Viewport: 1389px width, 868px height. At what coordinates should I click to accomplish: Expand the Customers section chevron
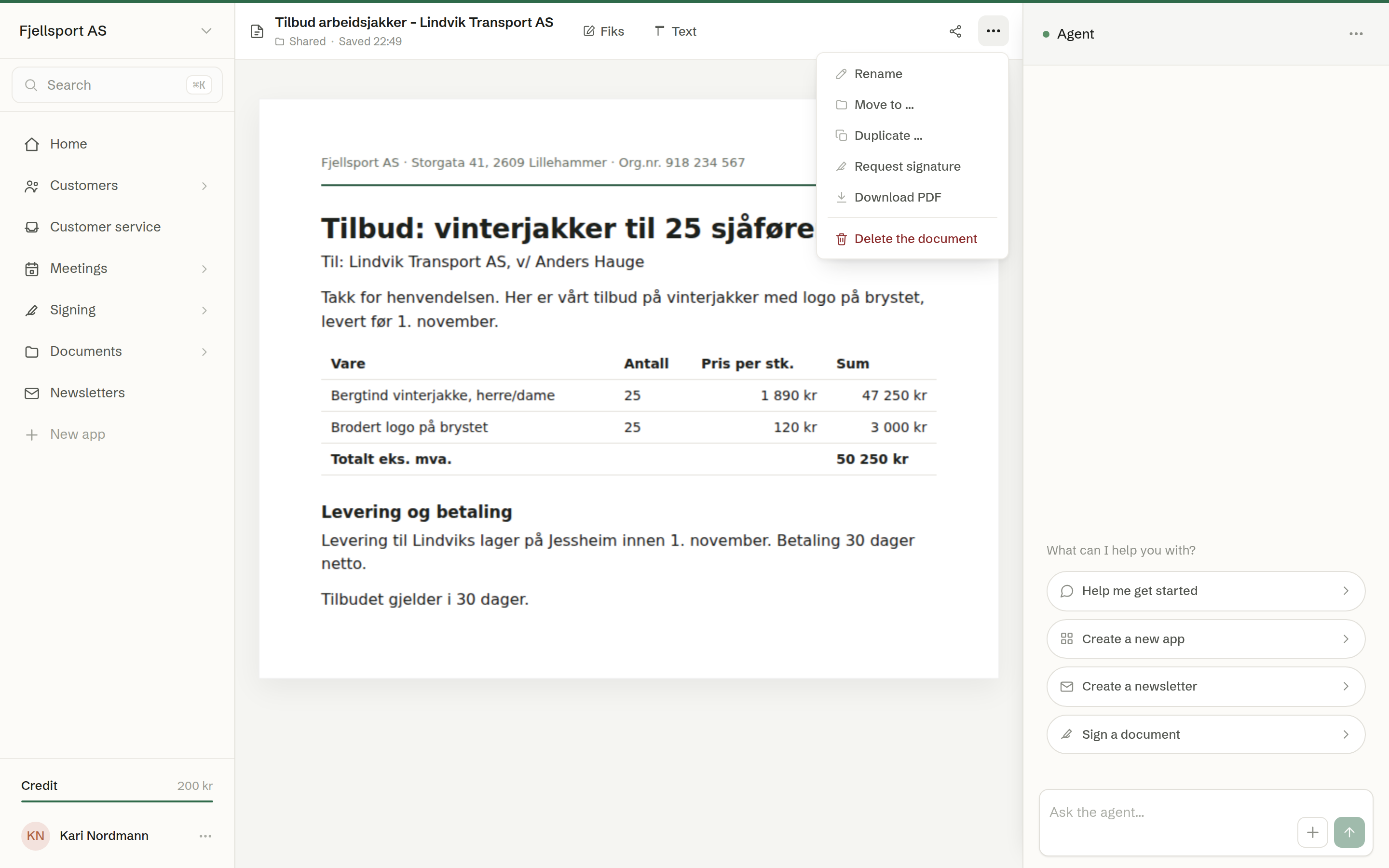204,186
